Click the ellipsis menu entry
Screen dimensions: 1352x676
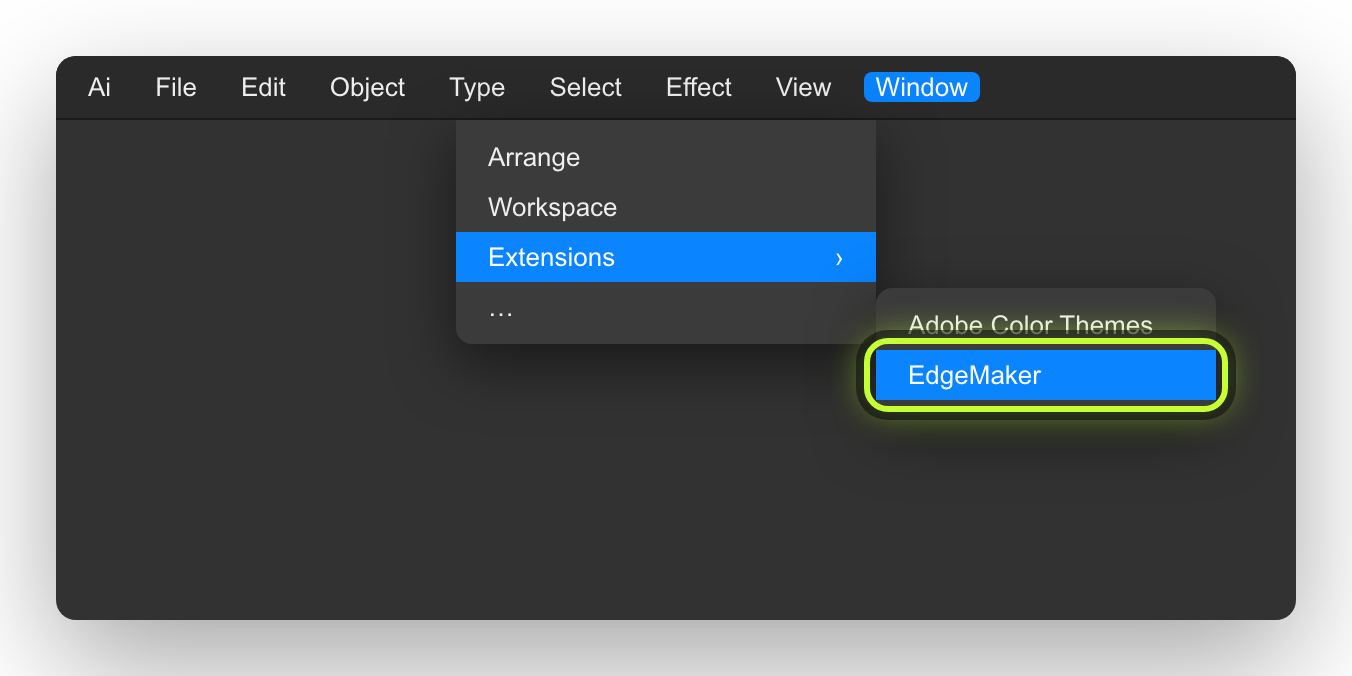coord(666,309)
